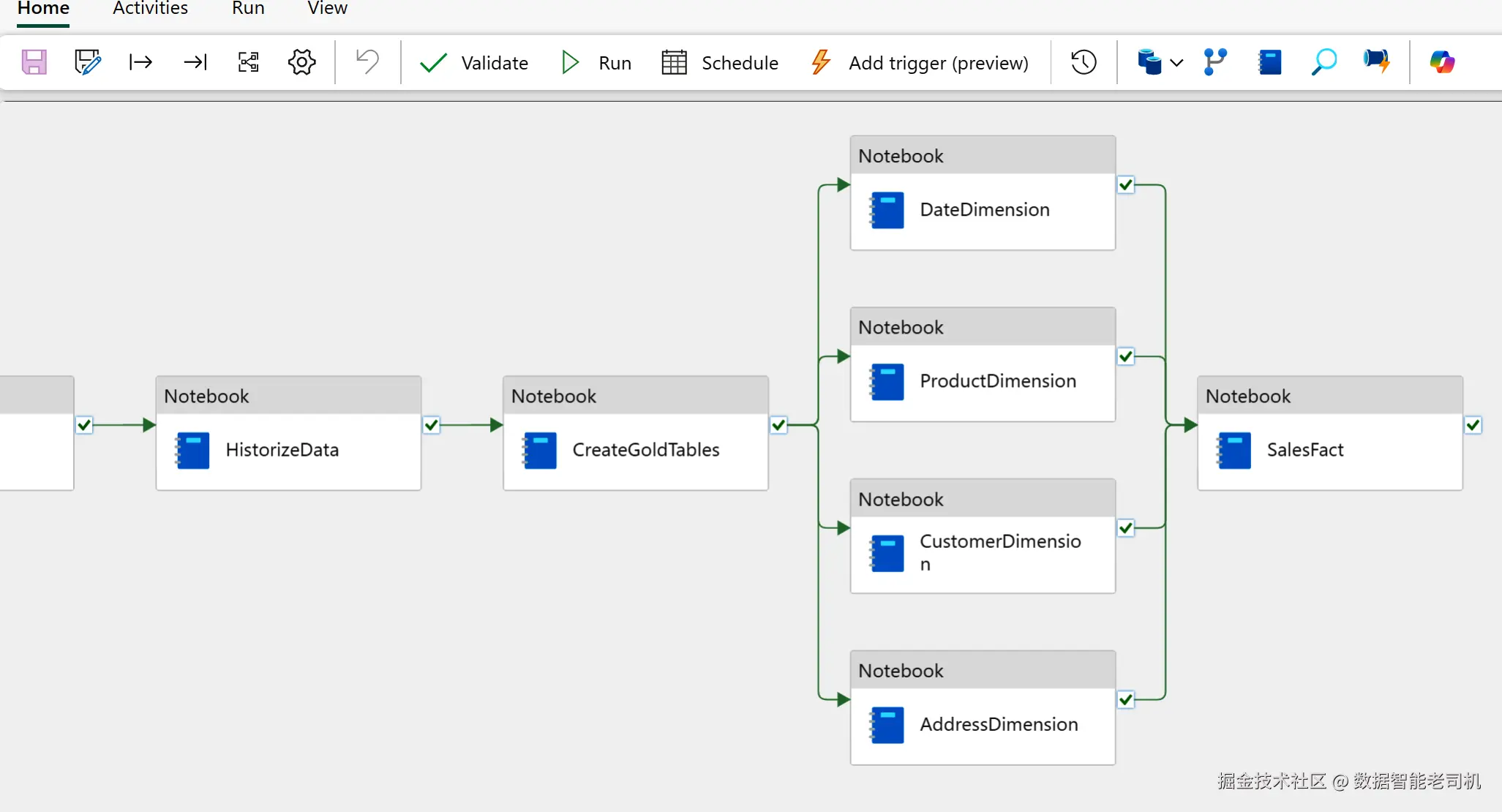
Task: Select the SalesFact activity name
Action: coord(1305,450)
